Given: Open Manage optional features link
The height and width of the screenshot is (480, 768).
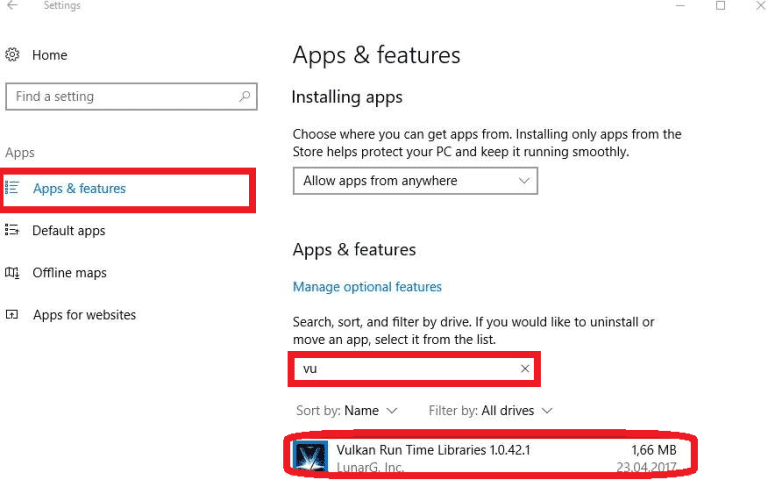Looking at the screenshot, I should 367,287.
